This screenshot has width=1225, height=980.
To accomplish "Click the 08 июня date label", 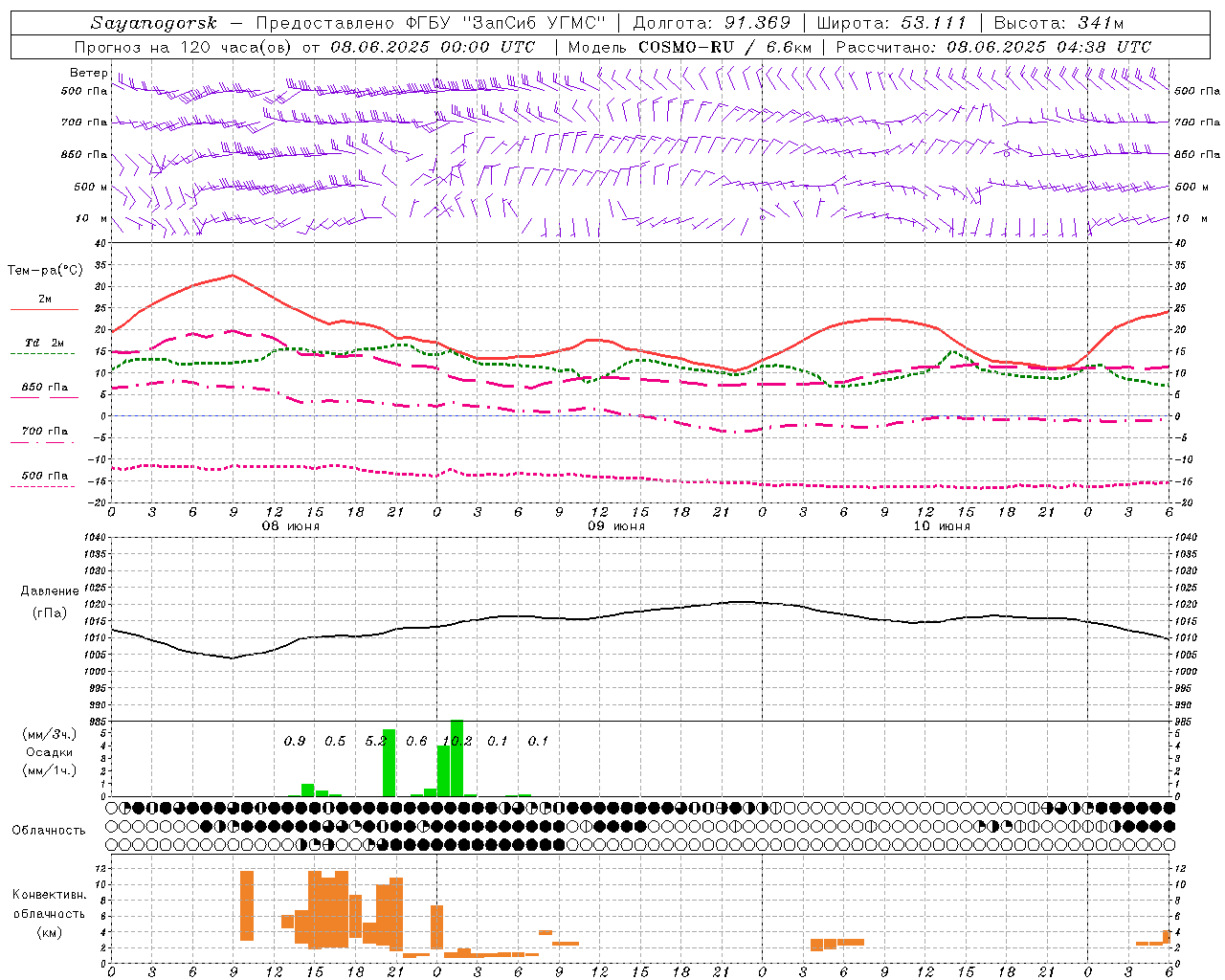I will pyautogui.click(x=290, y=526).
